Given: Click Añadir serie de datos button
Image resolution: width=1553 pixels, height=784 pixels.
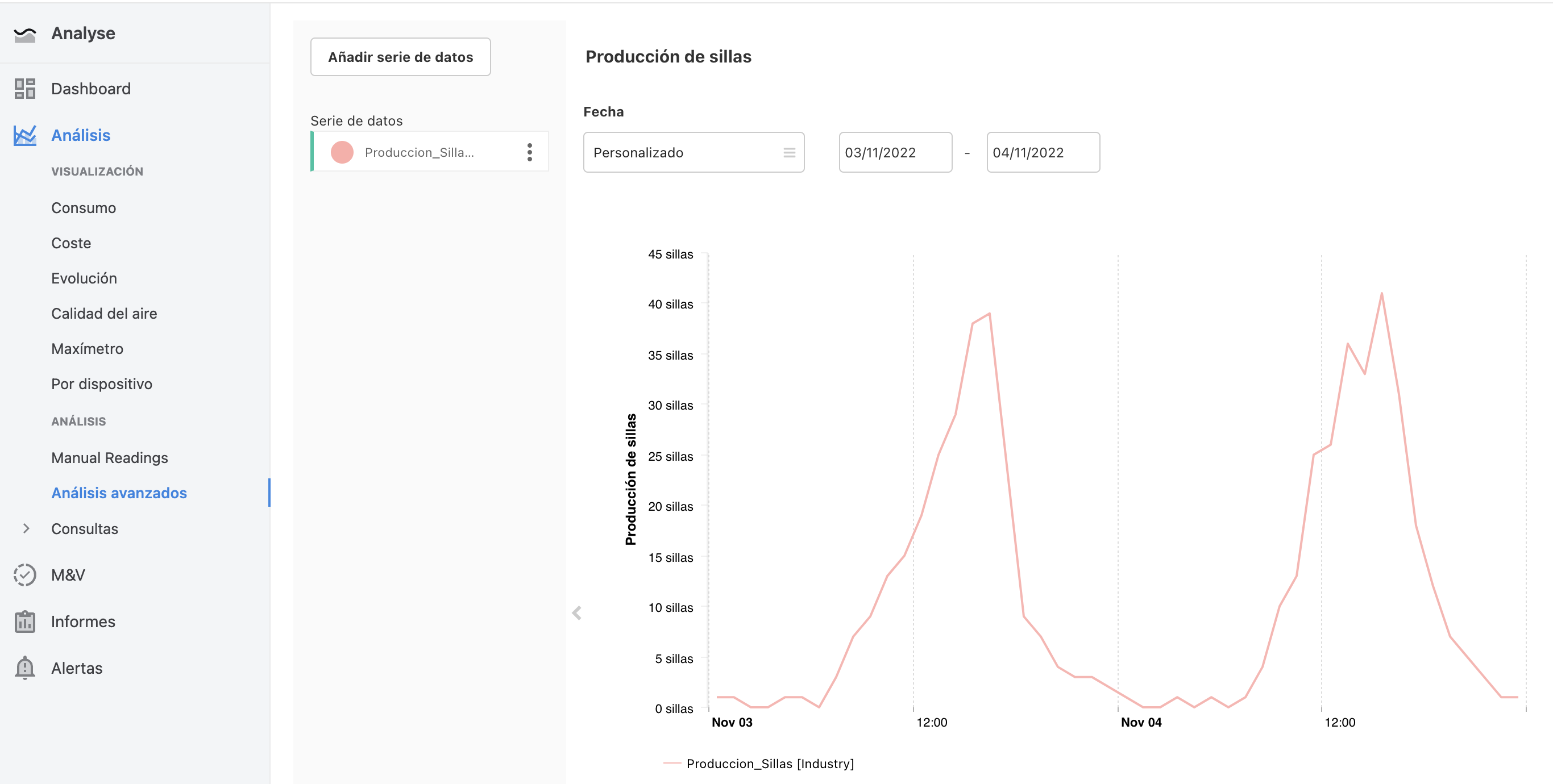Looking at the screenshot, I should [x=400, y=57].
